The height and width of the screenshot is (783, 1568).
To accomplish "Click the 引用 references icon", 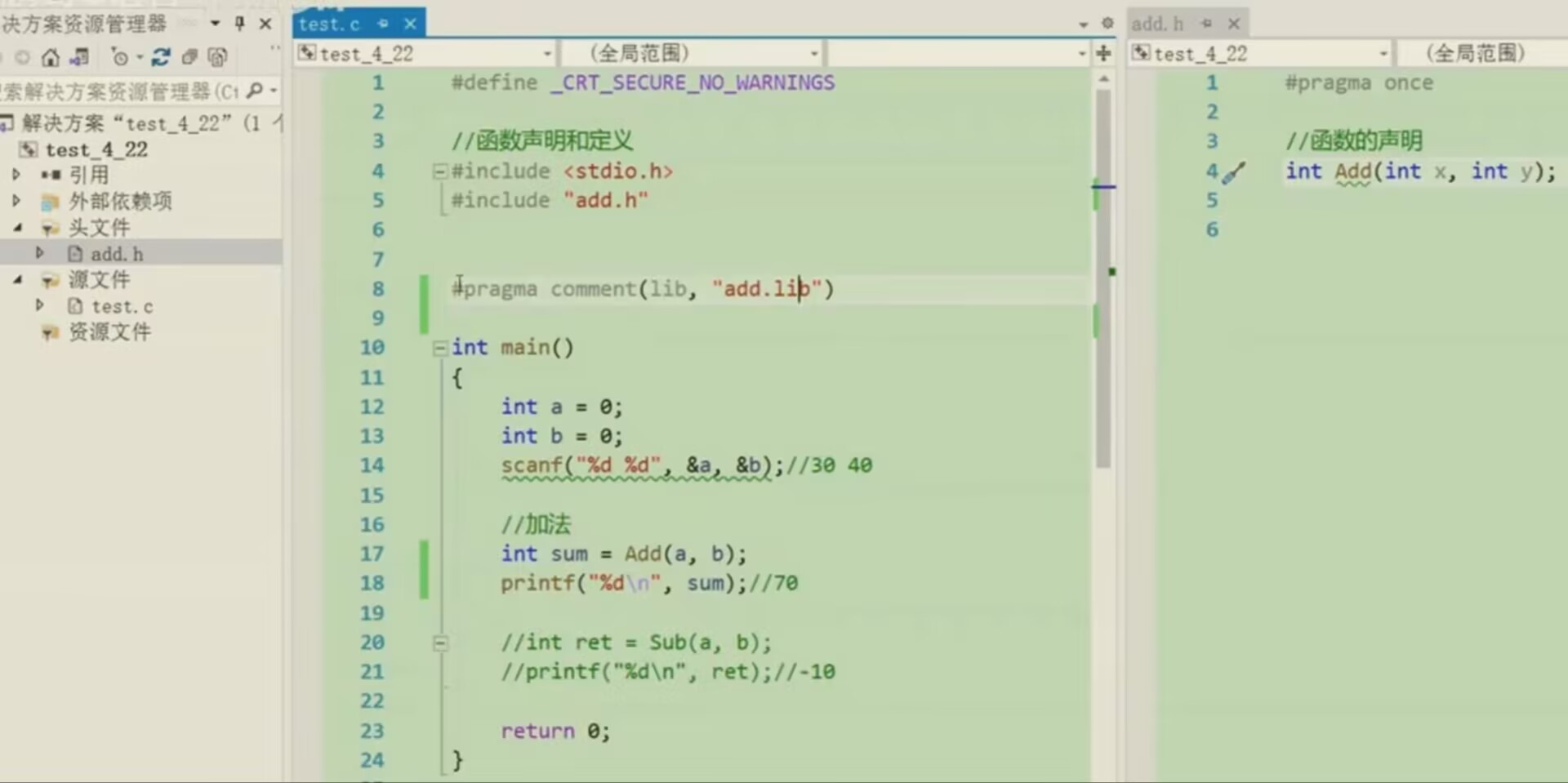I will tap(51, 175).
